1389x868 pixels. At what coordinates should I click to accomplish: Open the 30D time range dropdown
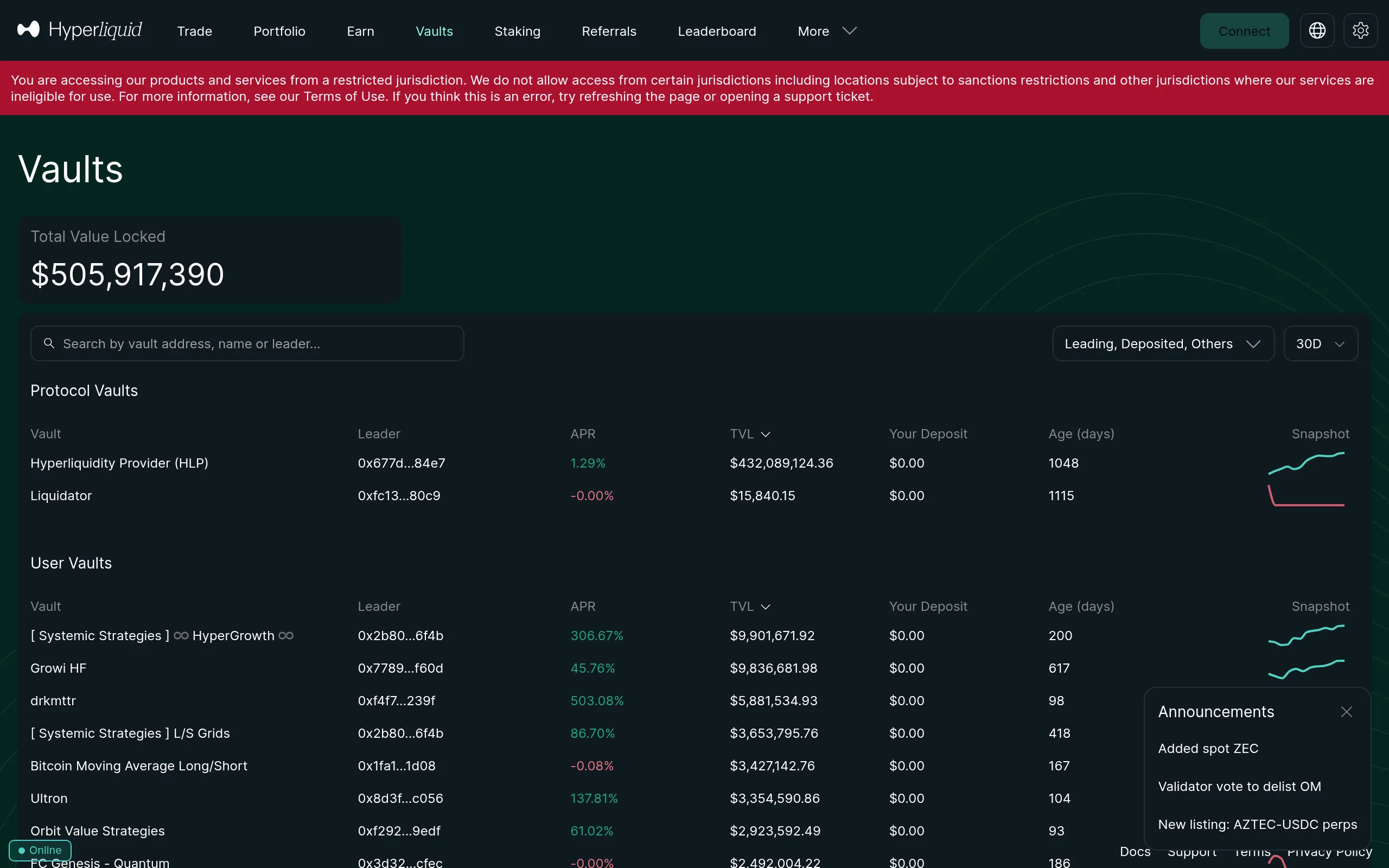coord(1320,343)
